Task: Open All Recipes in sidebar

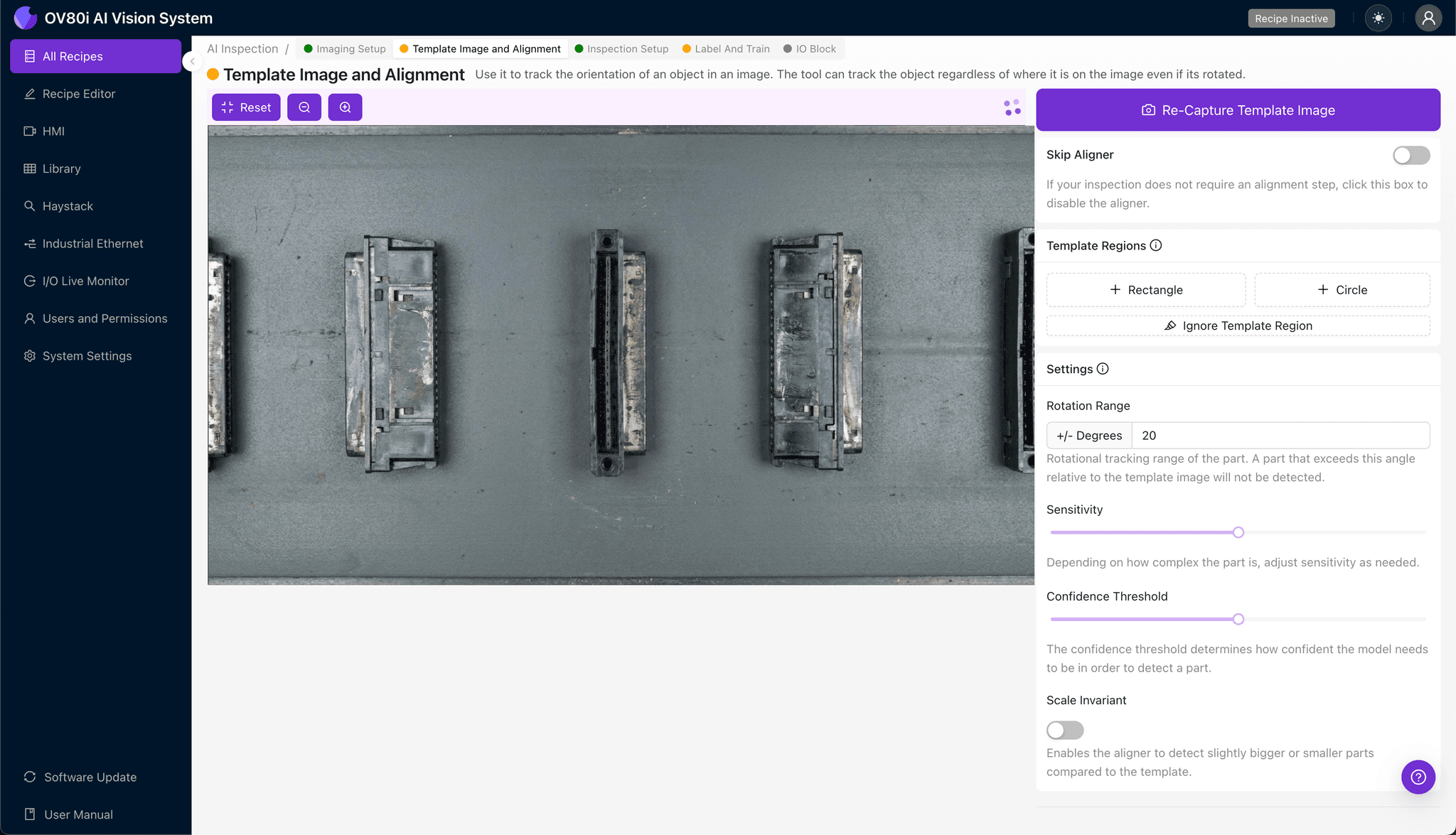Action: (95, 56)
